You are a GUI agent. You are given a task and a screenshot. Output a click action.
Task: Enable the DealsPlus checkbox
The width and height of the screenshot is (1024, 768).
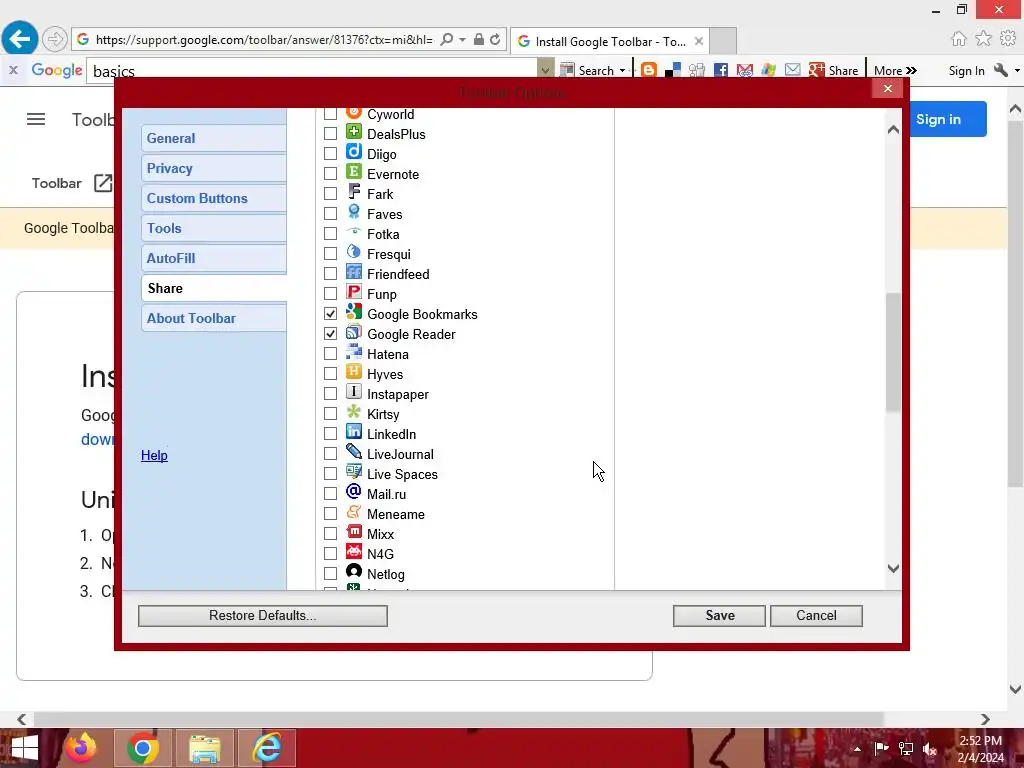click(330, 134)
